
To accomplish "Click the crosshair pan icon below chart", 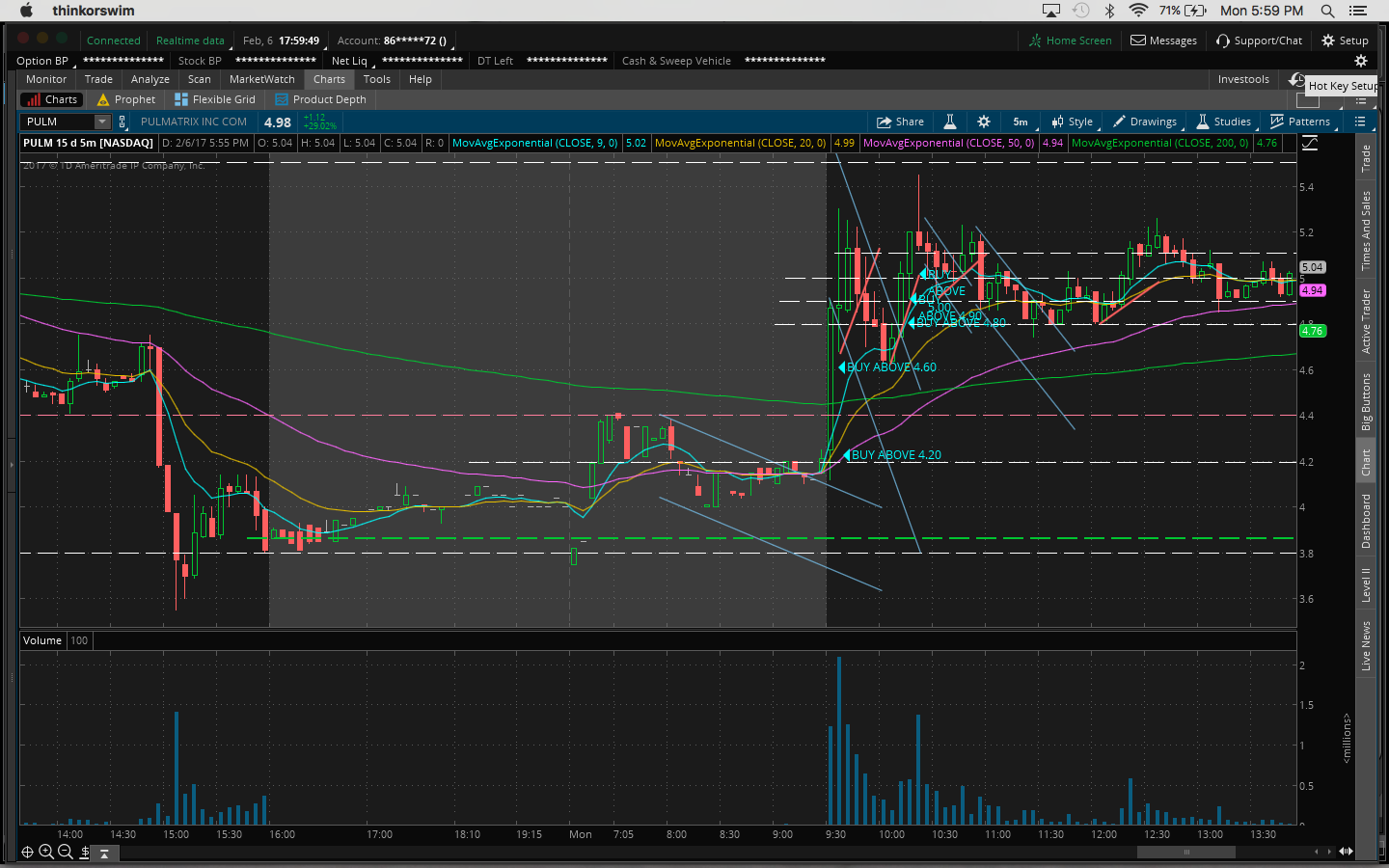I will [x=27, y=852].
